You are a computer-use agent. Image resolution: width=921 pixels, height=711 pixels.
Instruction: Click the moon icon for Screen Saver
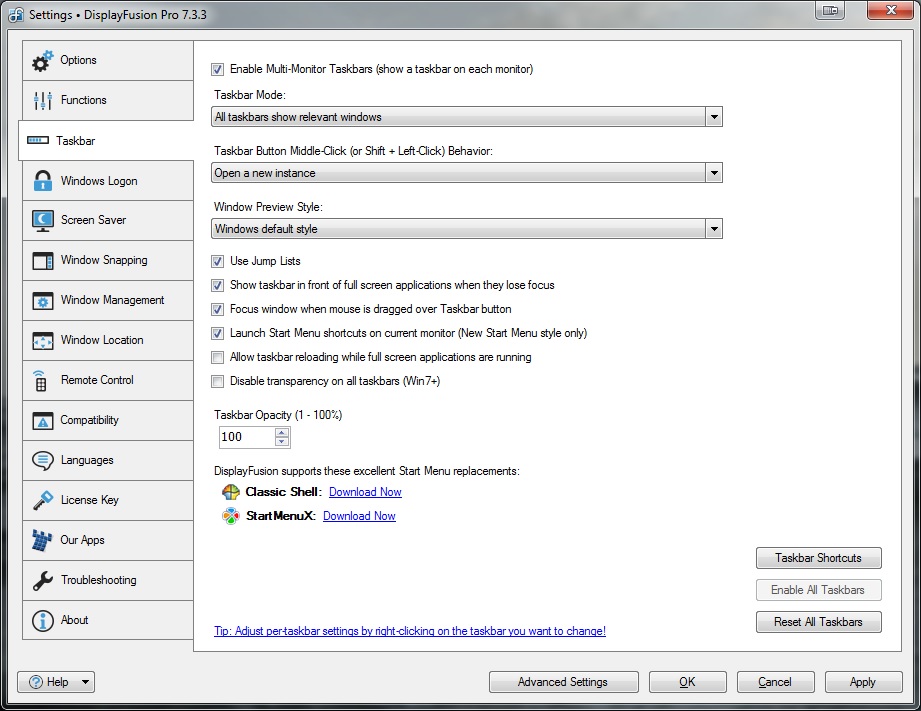42,221
